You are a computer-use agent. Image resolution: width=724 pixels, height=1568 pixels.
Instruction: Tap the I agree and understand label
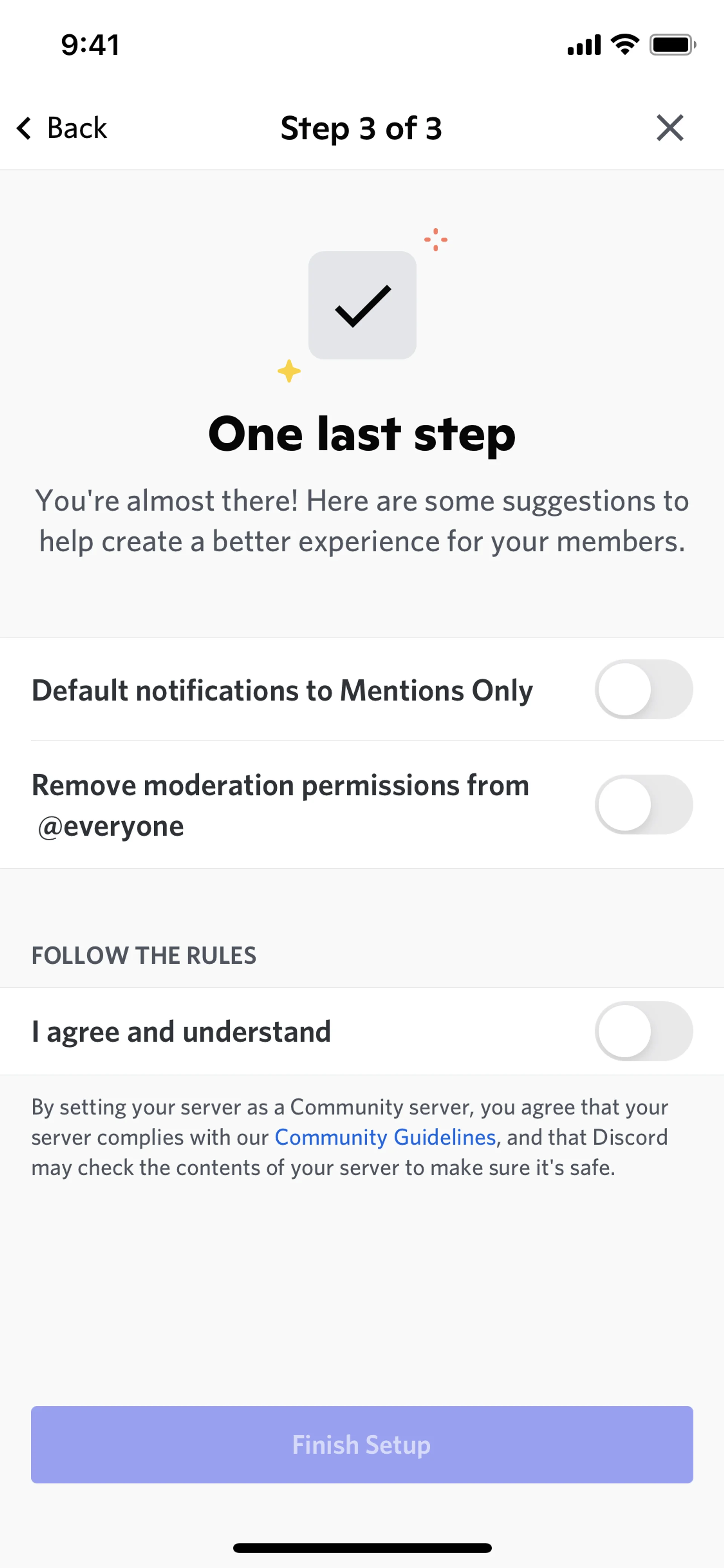(181, 1032)
